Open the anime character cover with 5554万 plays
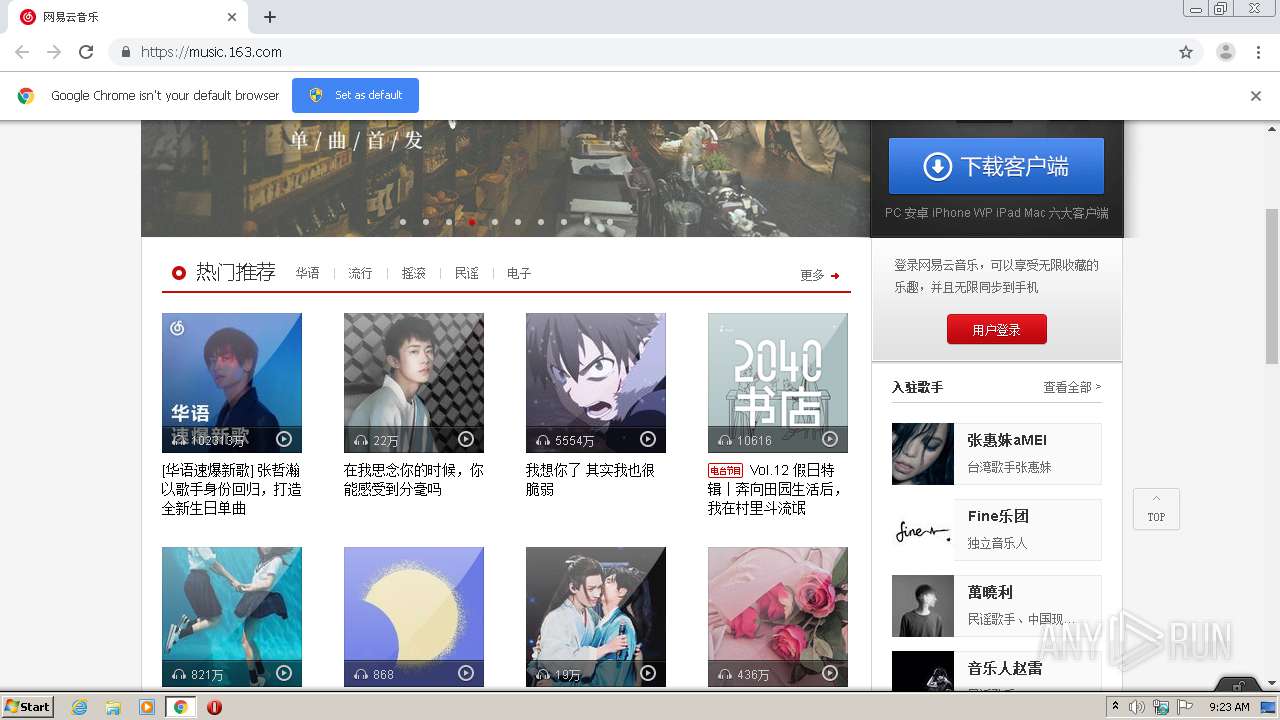 tap(596, 383)
